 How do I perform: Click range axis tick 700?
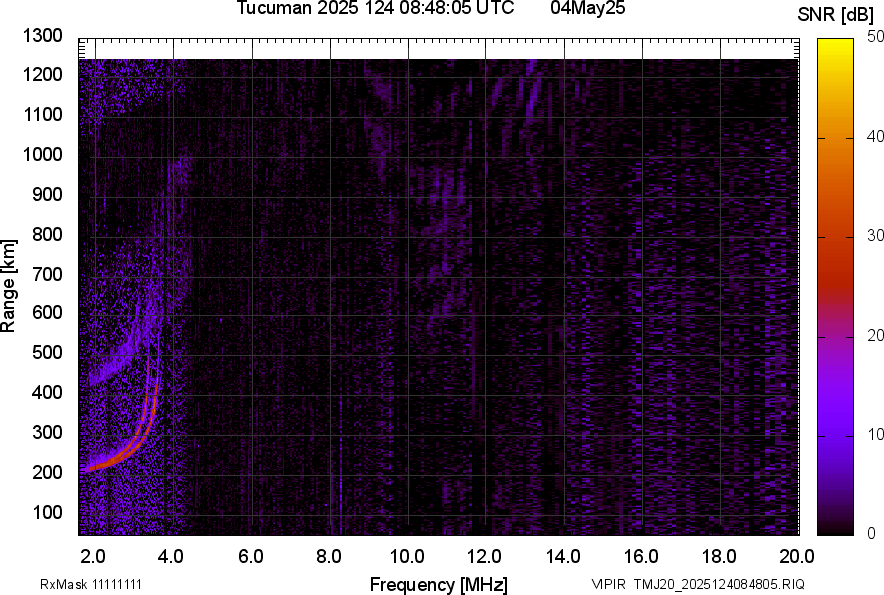click(x=47, y=274)
